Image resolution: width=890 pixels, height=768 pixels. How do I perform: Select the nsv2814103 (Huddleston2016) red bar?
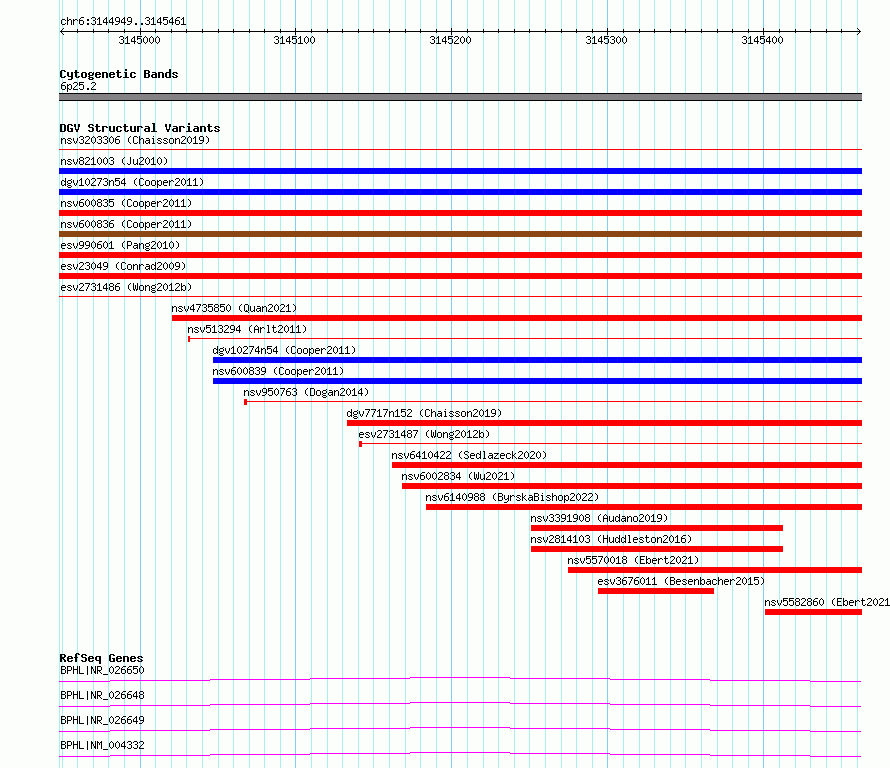pyautogui.click(x=657, y=549)
